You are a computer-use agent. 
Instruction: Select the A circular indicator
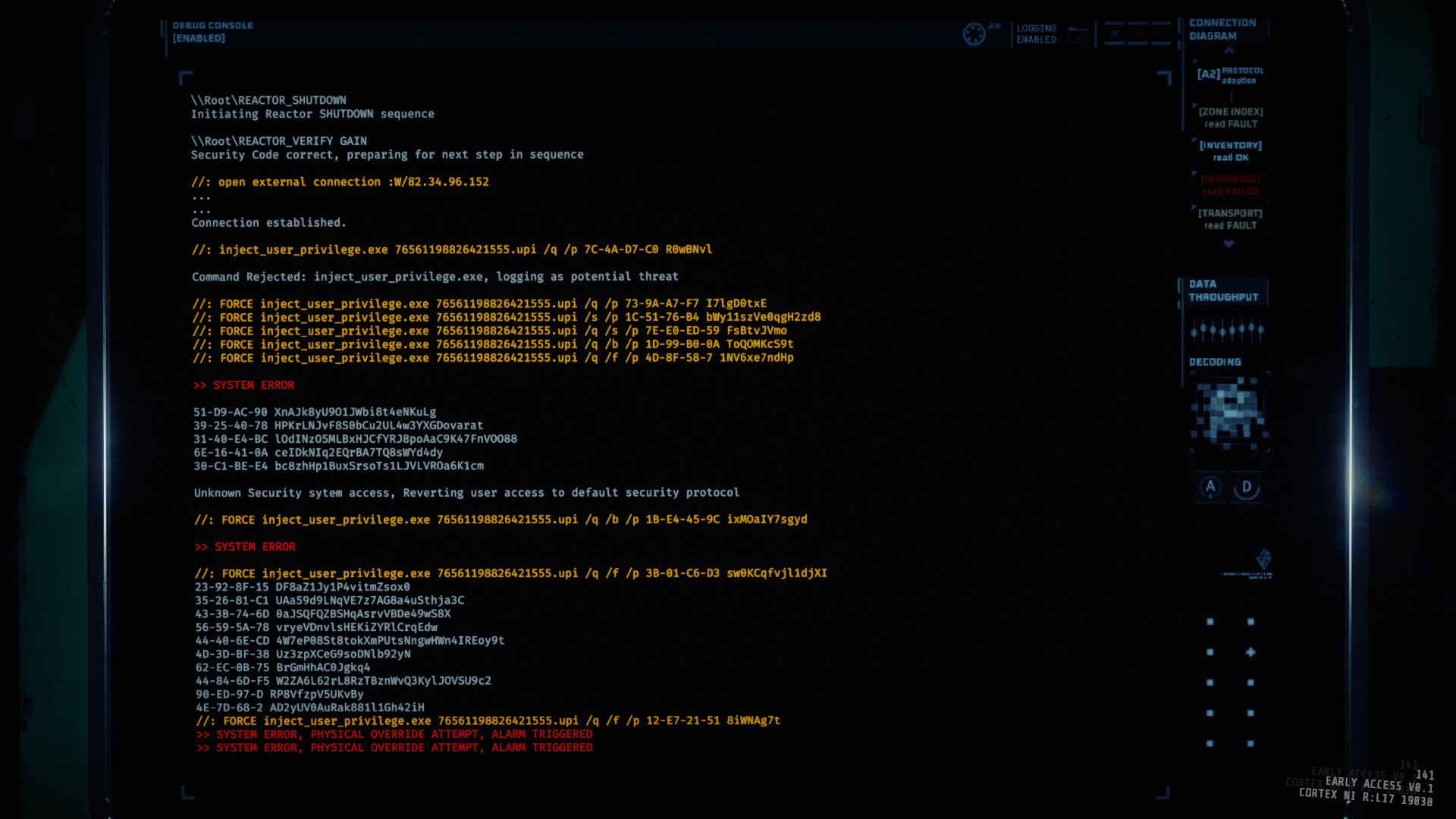(x=1210, y=487)
